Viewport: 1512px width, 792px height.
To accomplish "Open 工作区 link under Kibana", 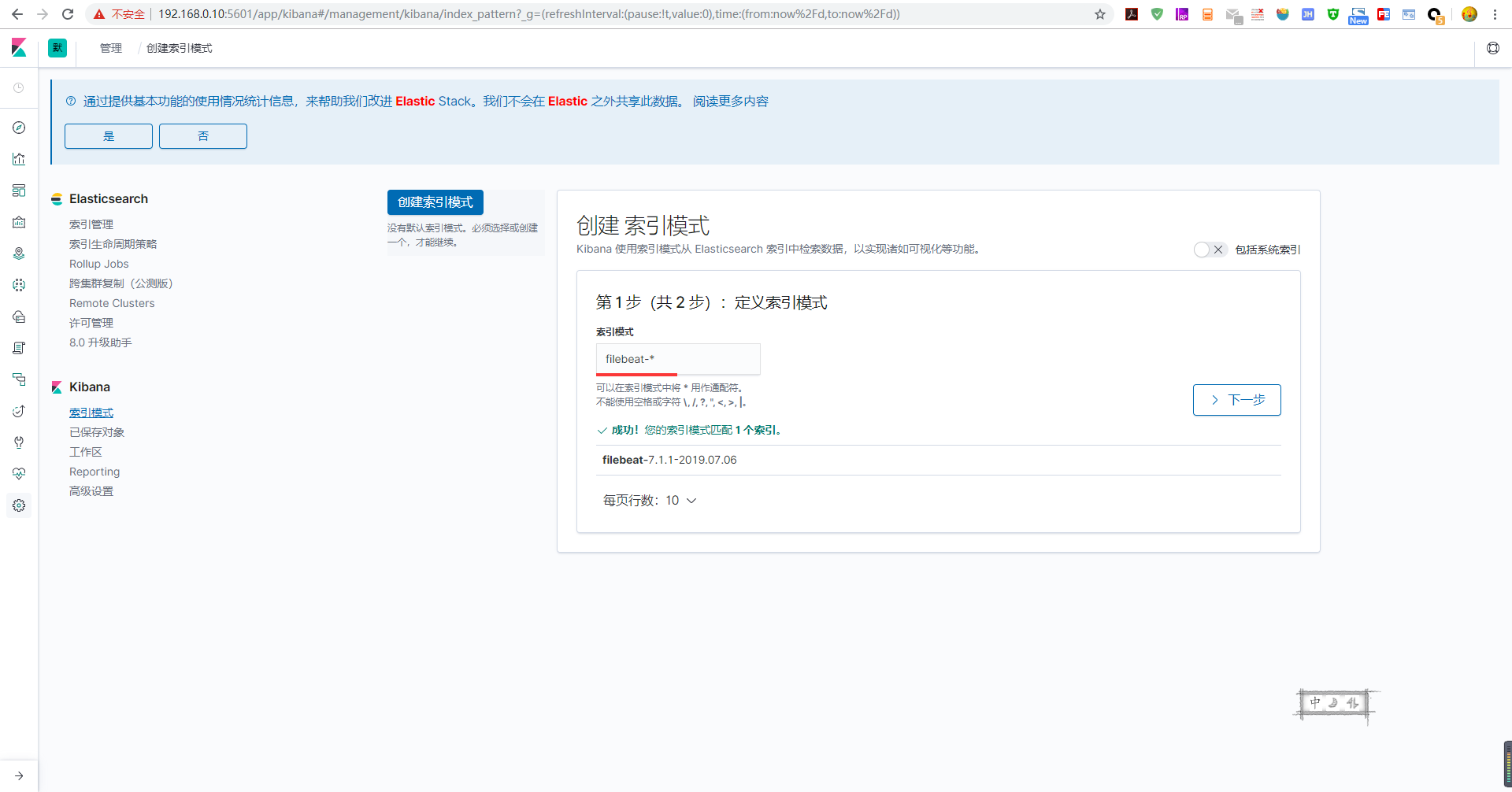I will click(86, 452).
